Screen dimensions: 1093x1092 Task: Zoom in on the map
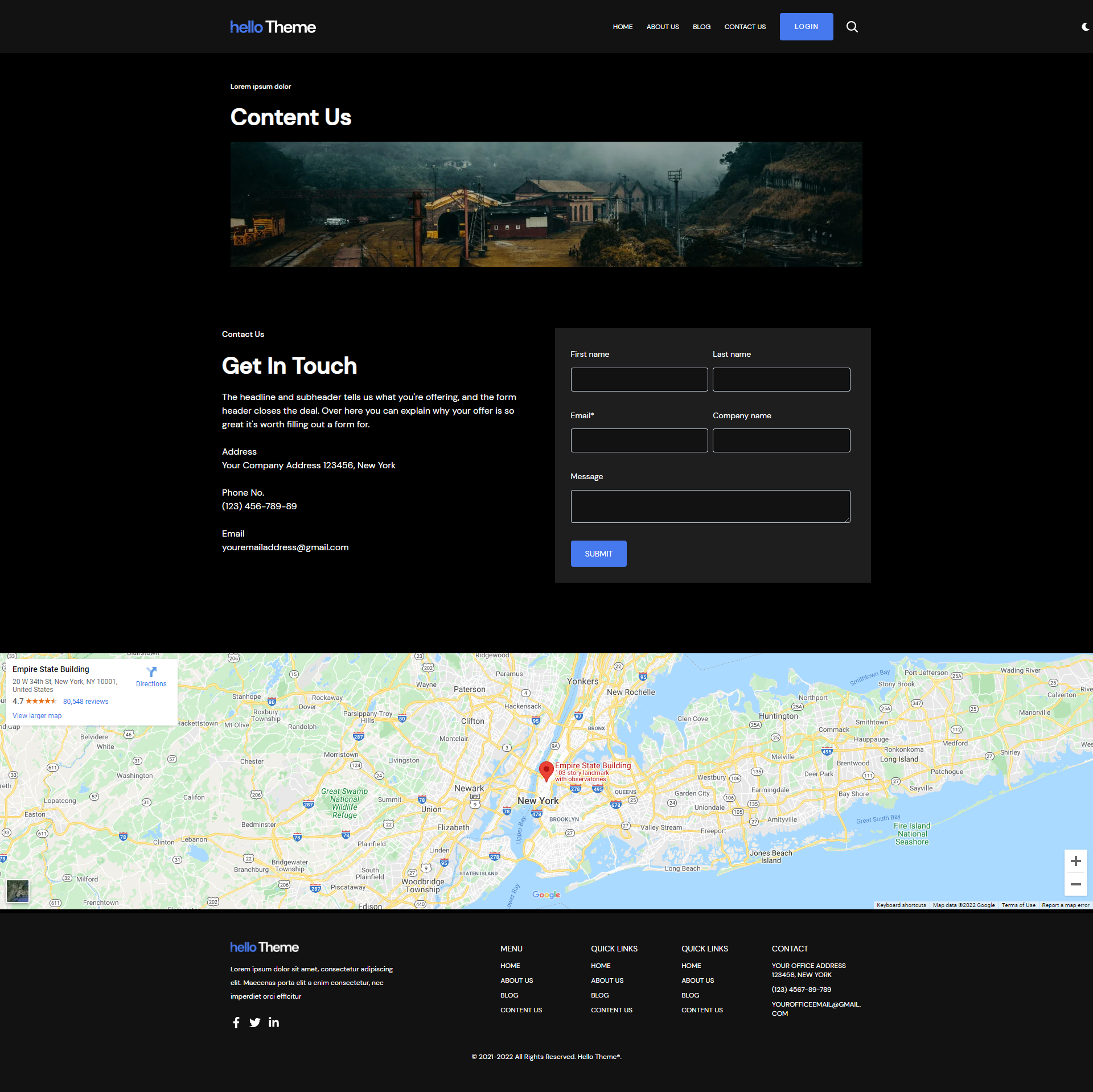(x=1075, y=861)
